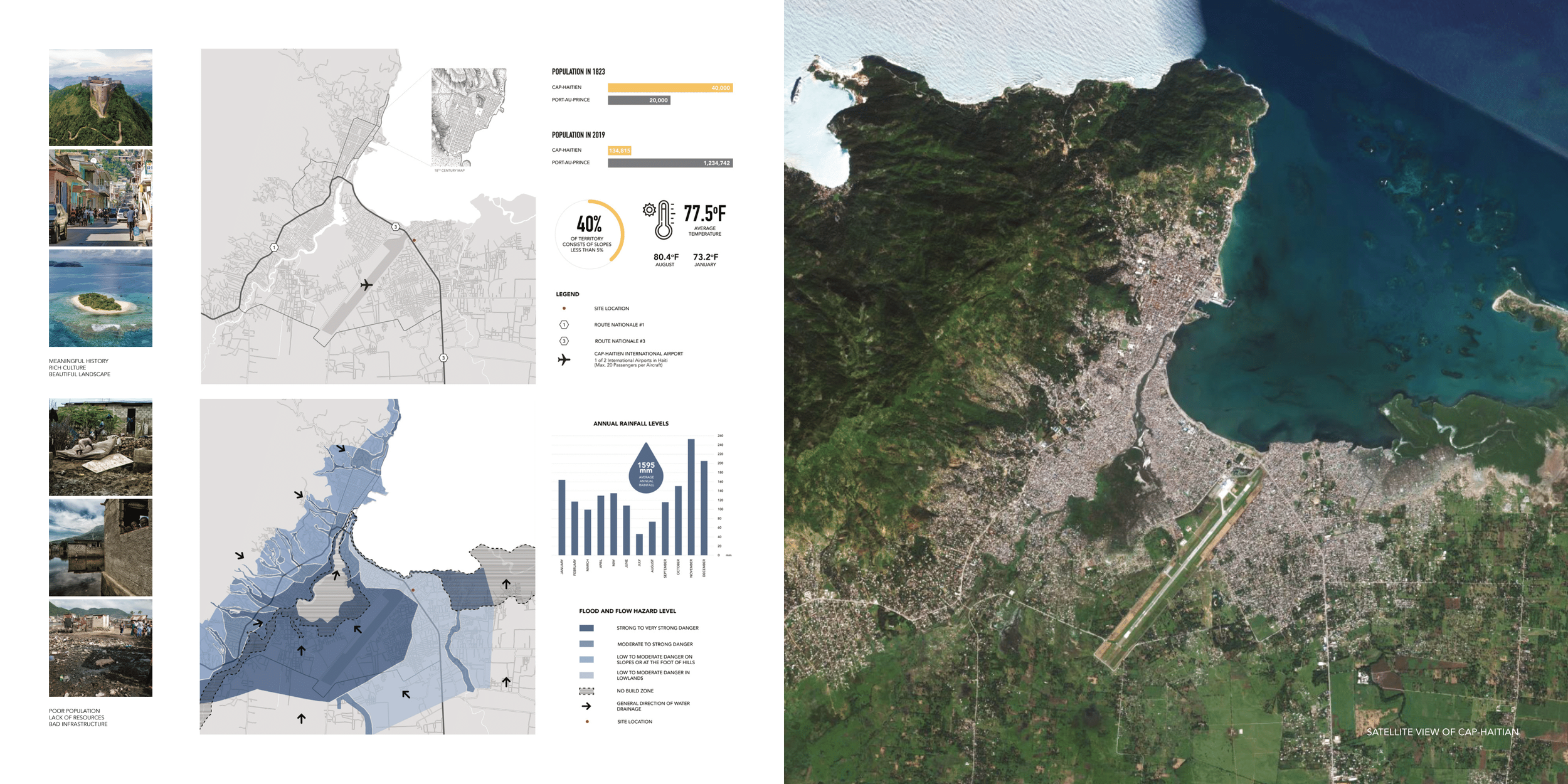Click the Strong to Very Strong Danger swatch

point(586,628)
